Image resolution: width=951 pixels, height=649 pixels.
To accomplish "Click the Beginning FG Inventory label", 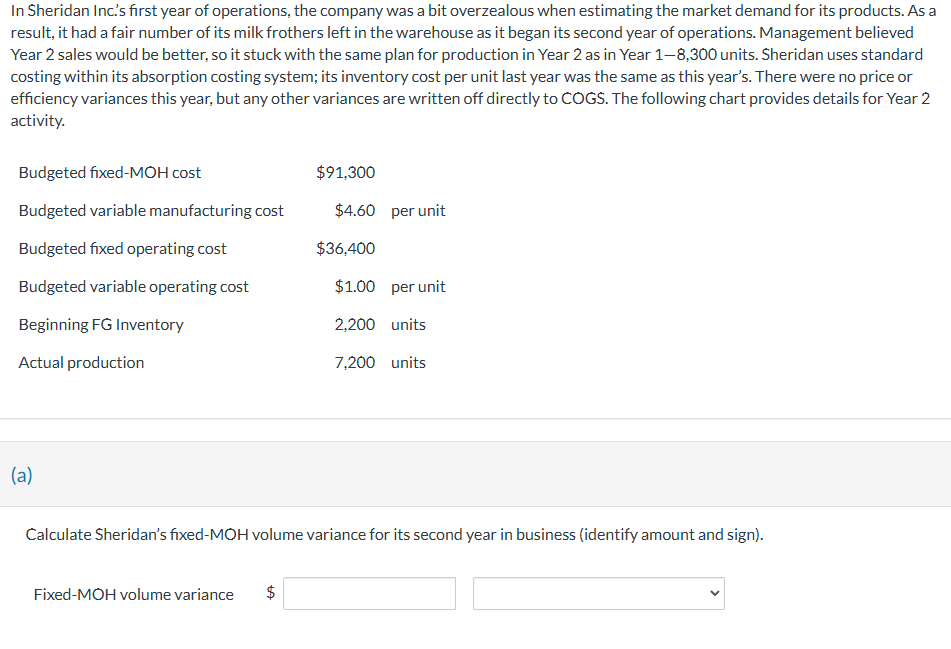I will 100,324.
